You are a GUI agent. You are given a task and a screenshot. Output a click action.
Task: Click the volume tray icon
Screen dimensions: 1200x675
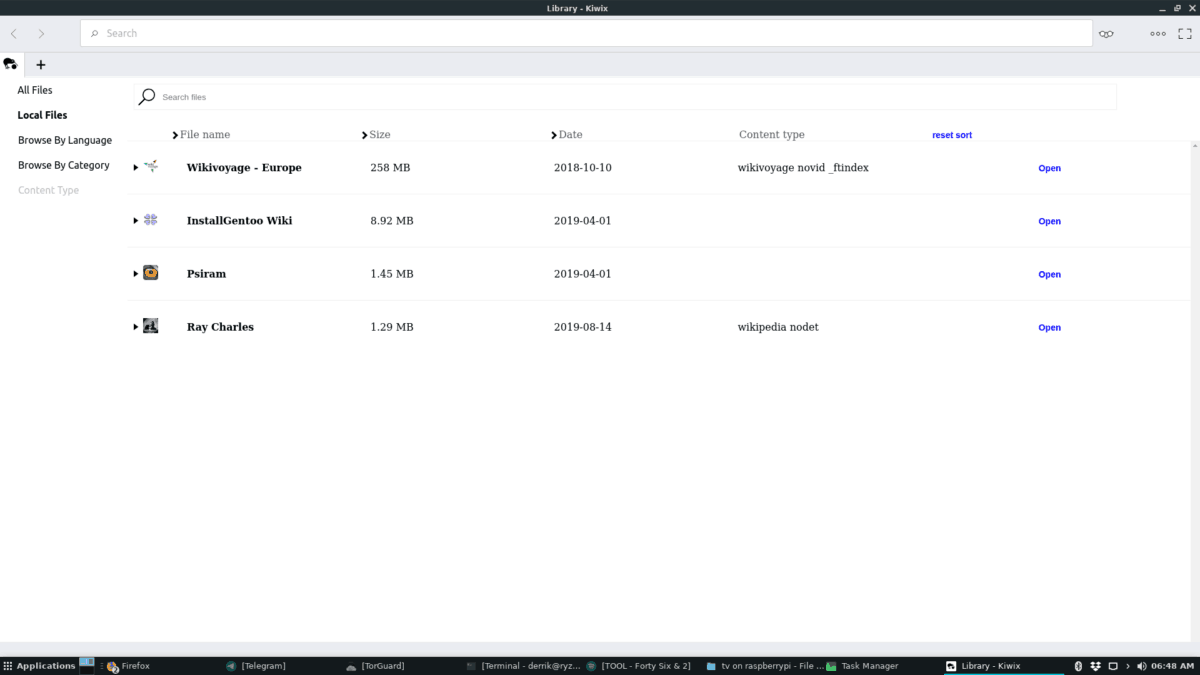coord(1142,666)
